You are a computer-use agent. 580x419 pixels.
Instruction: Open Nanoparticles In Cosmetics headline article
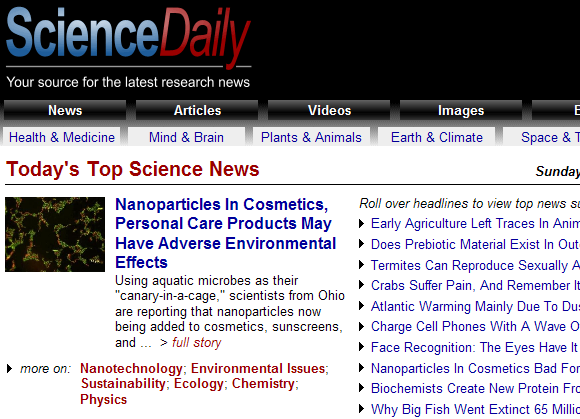[x=226, y=233]
